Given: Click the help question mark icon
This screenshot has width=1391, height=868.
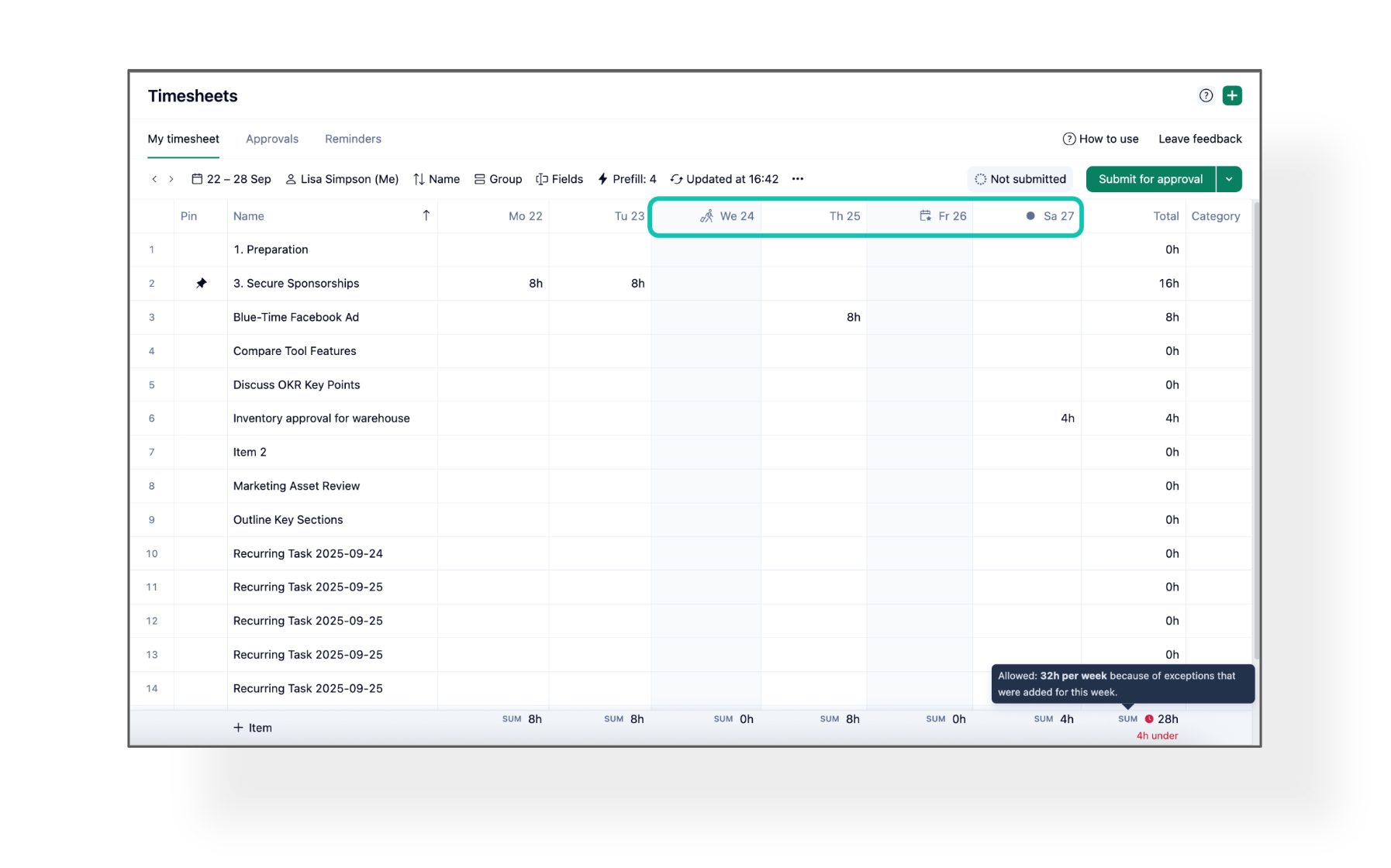Looking at the screenshot, I should [x=1206, y=95].
